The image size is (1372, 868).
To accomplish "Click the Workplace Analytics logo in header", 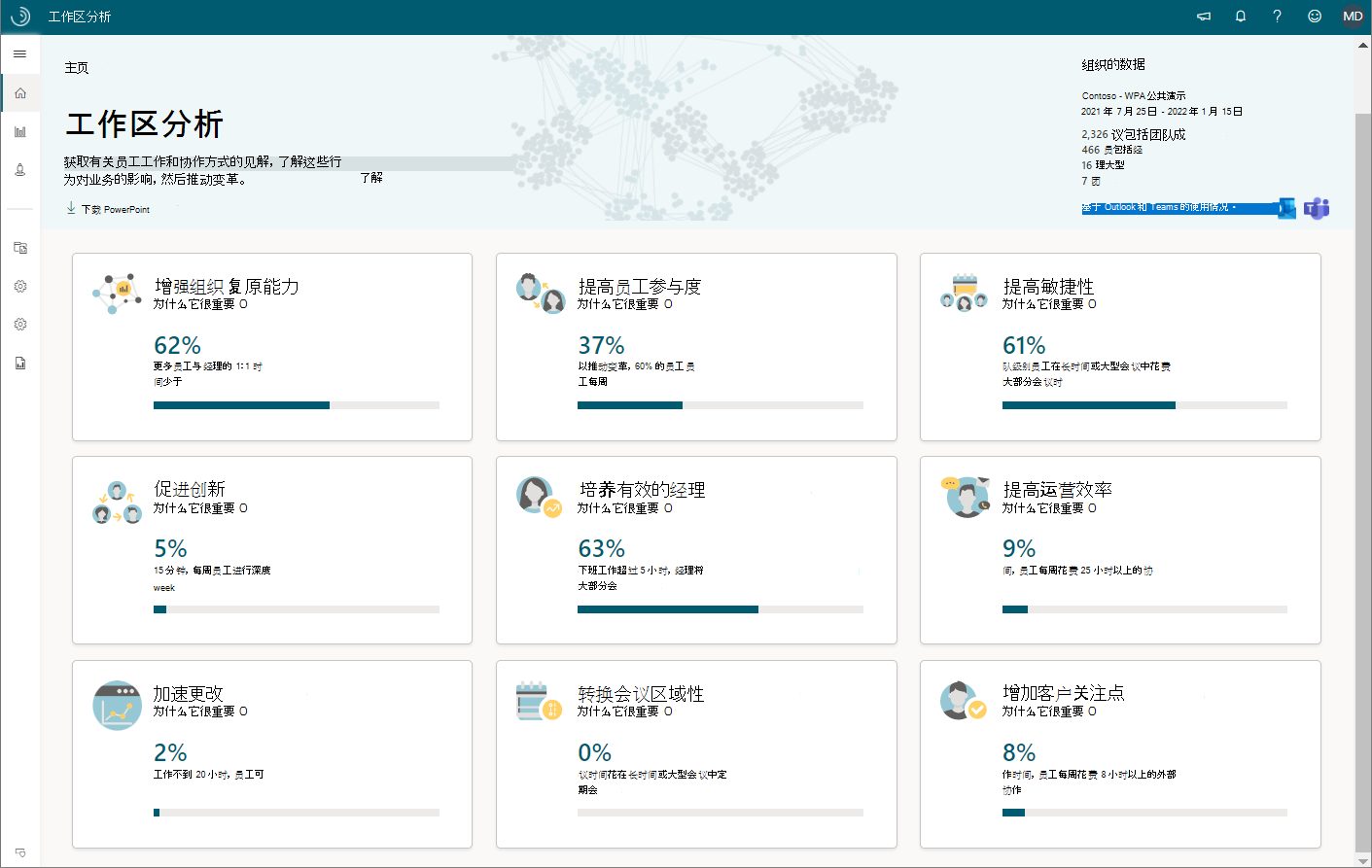I will [19, 17].
